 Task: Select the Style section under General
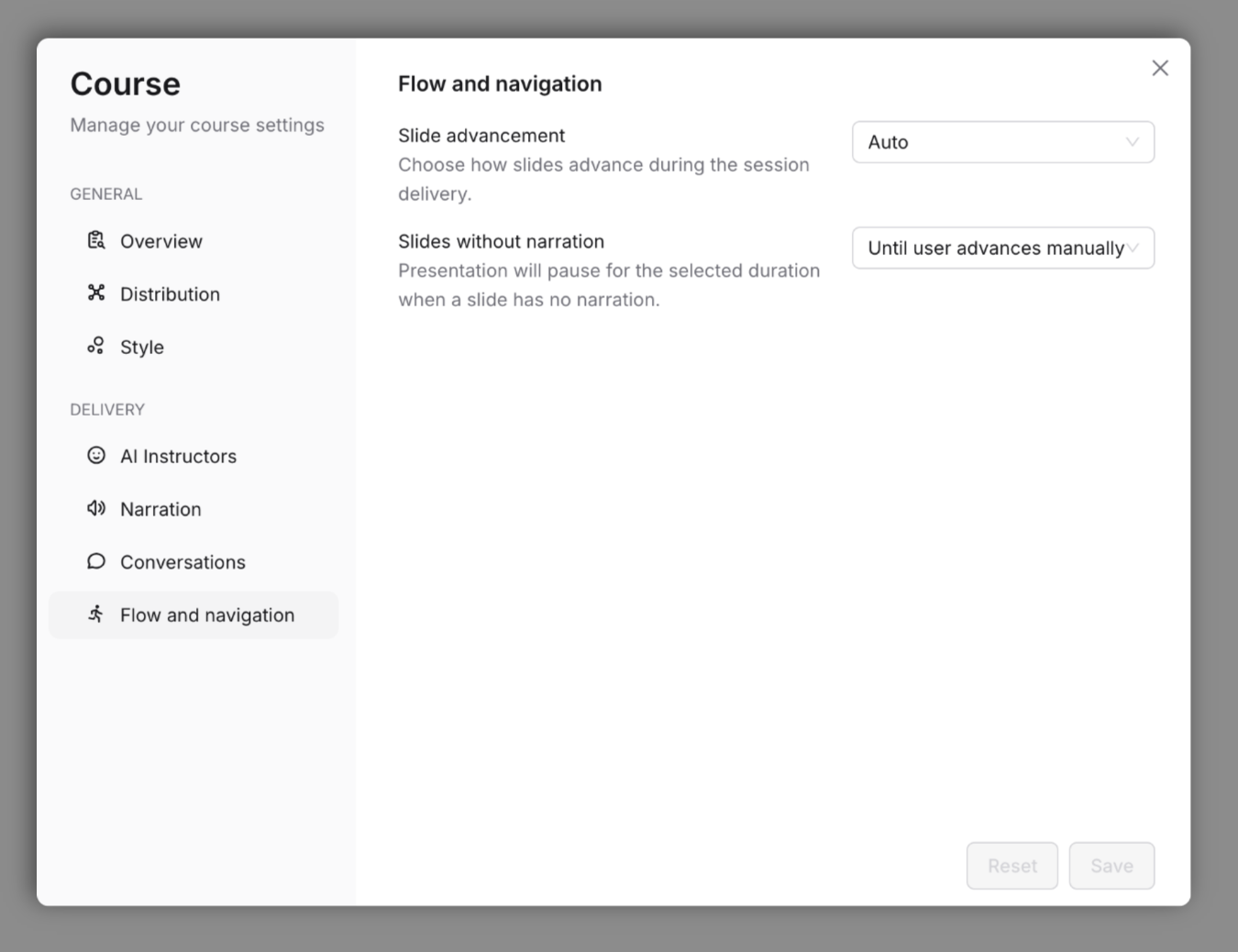(x=141, y=347)
